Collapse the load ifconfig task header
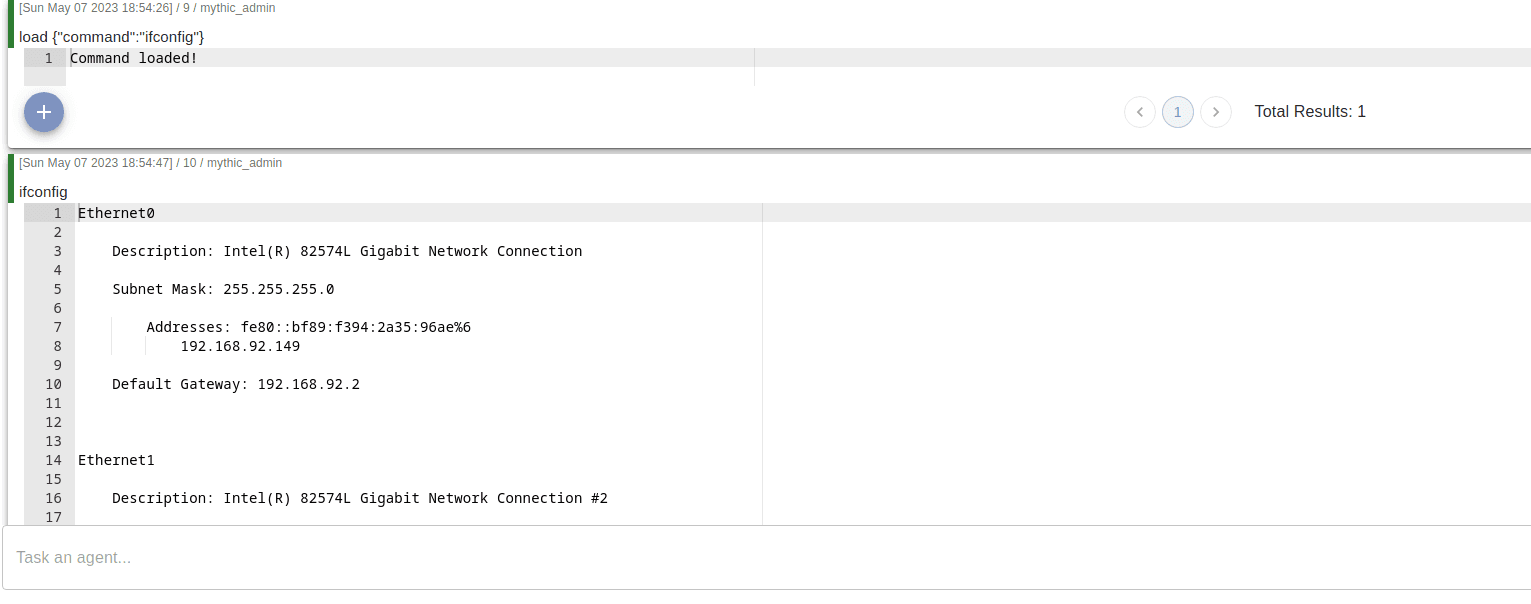The image size is (1531, 604). click(x=112, y=37)
